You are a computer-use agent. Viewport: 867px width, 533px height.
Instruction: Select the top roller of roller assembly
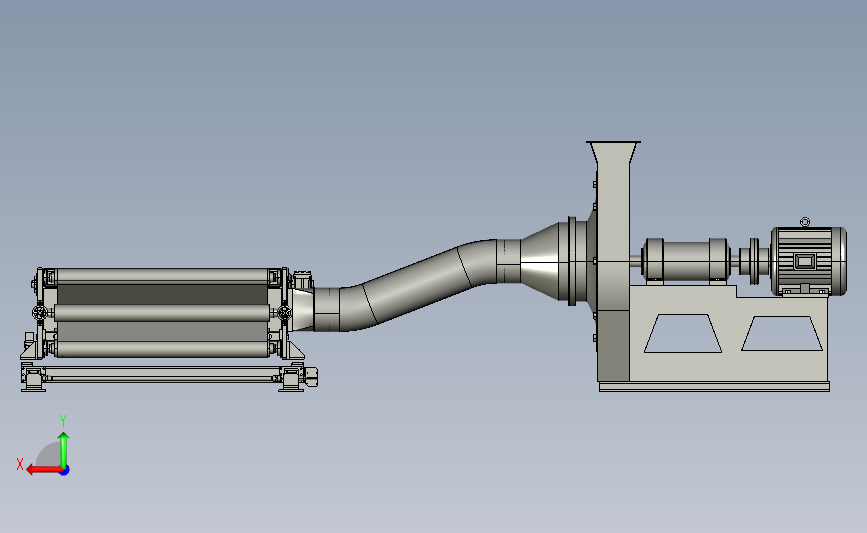[x=163, y=276]
